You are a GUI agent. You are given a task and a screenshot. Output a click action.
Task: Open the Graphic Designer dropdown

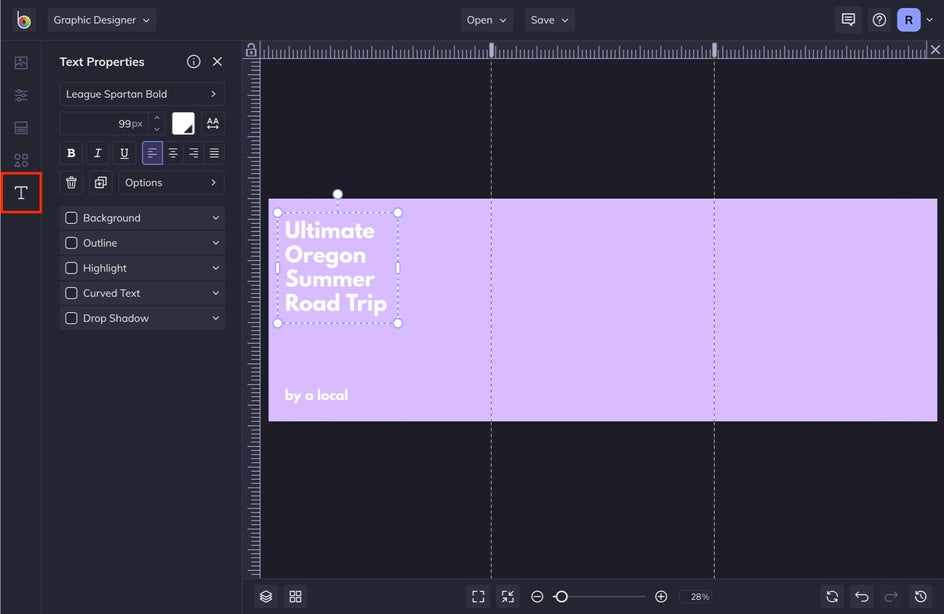coord(102,20)
